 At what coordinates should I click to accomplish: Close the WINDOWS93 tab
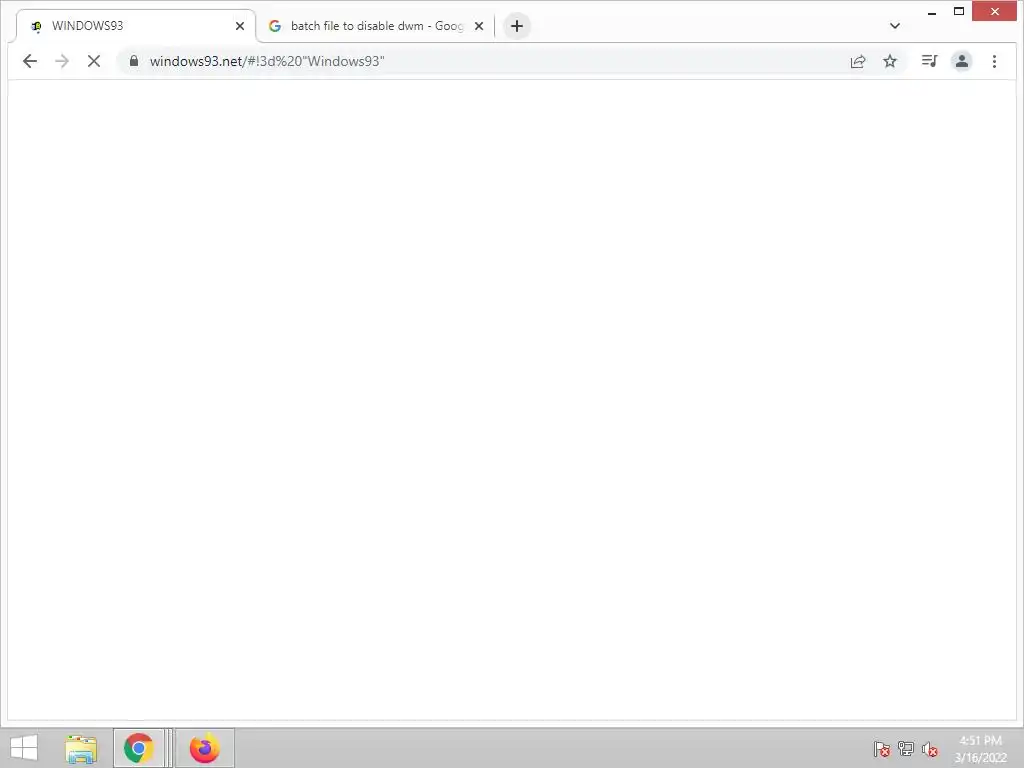240,26
